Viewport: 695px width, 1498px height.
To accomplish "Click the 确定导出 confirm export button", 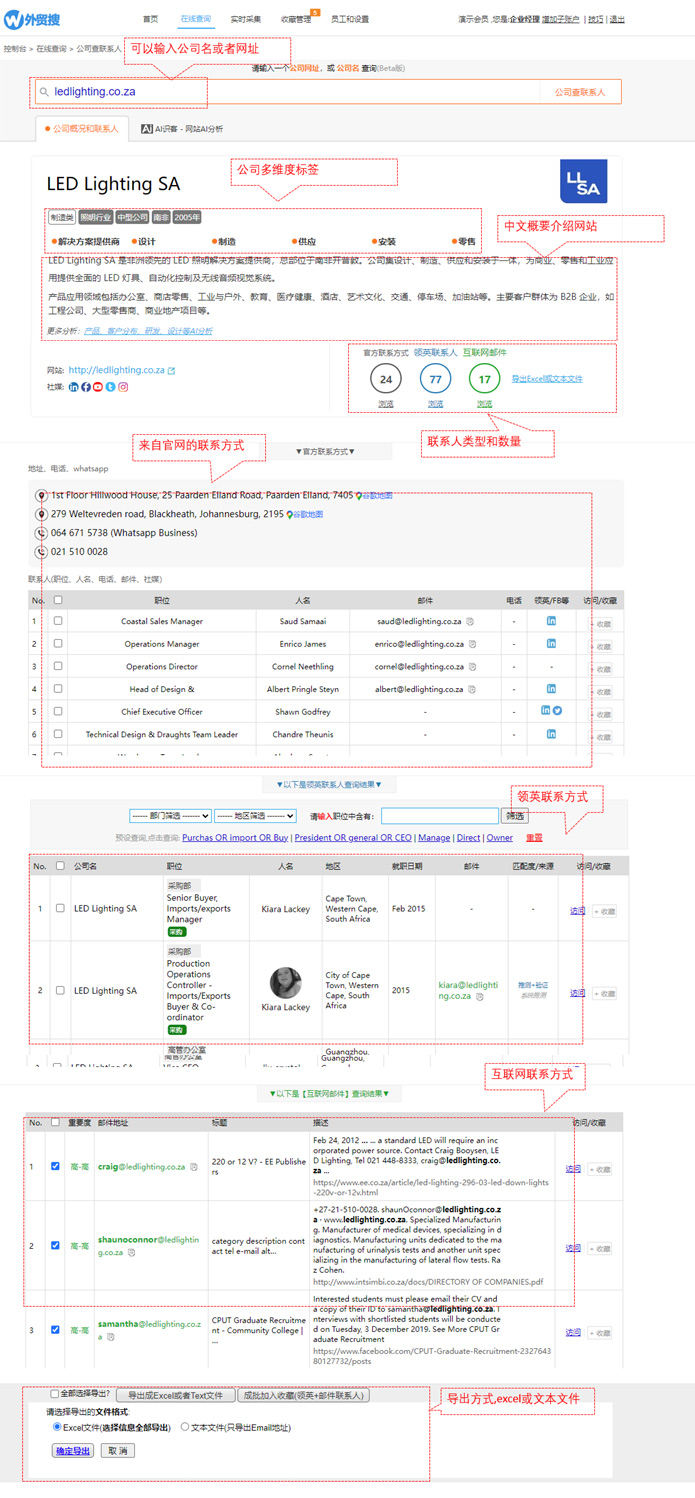I will (72, 1450).
